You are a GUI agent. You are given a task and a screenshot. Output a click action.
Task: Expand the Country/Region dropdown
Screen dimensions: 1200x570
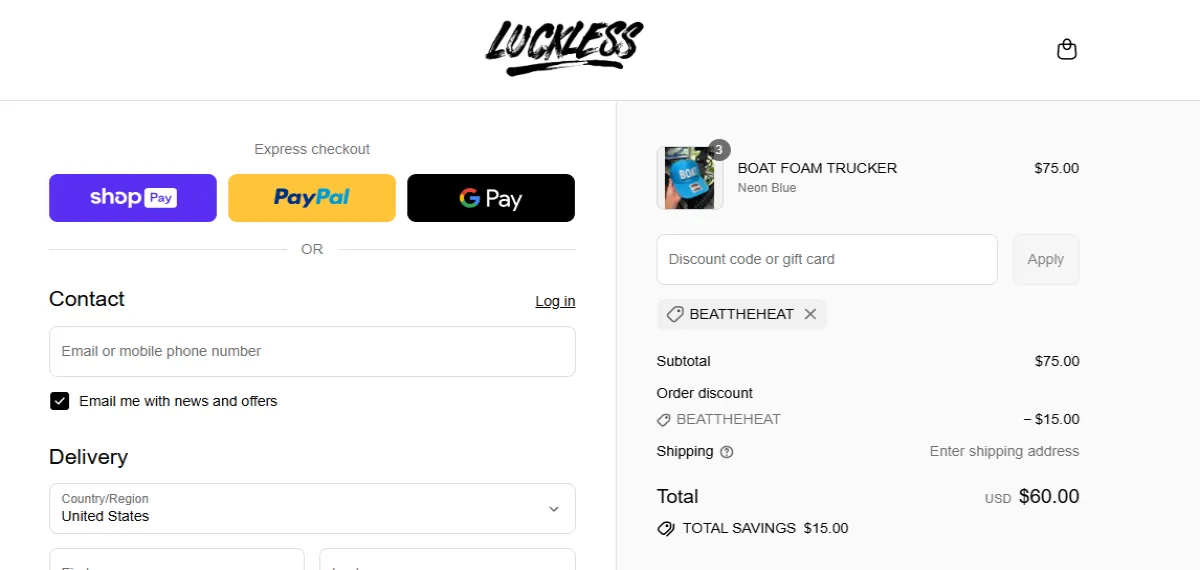pos(312,508)
